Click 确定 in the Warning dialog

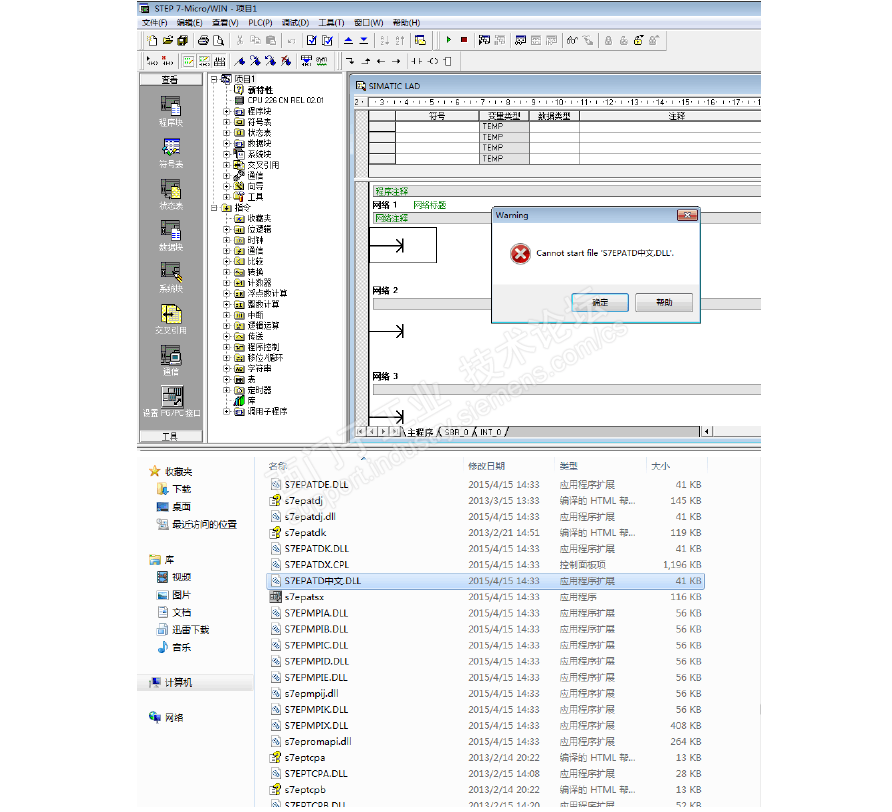click(600, 302)
